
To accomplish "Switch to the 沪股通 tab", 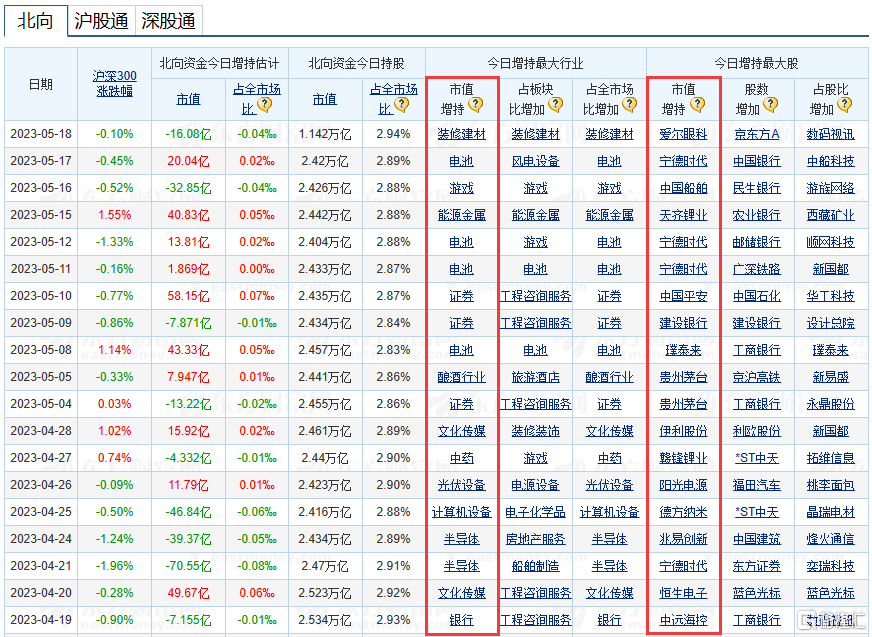I will coord(101,21).
